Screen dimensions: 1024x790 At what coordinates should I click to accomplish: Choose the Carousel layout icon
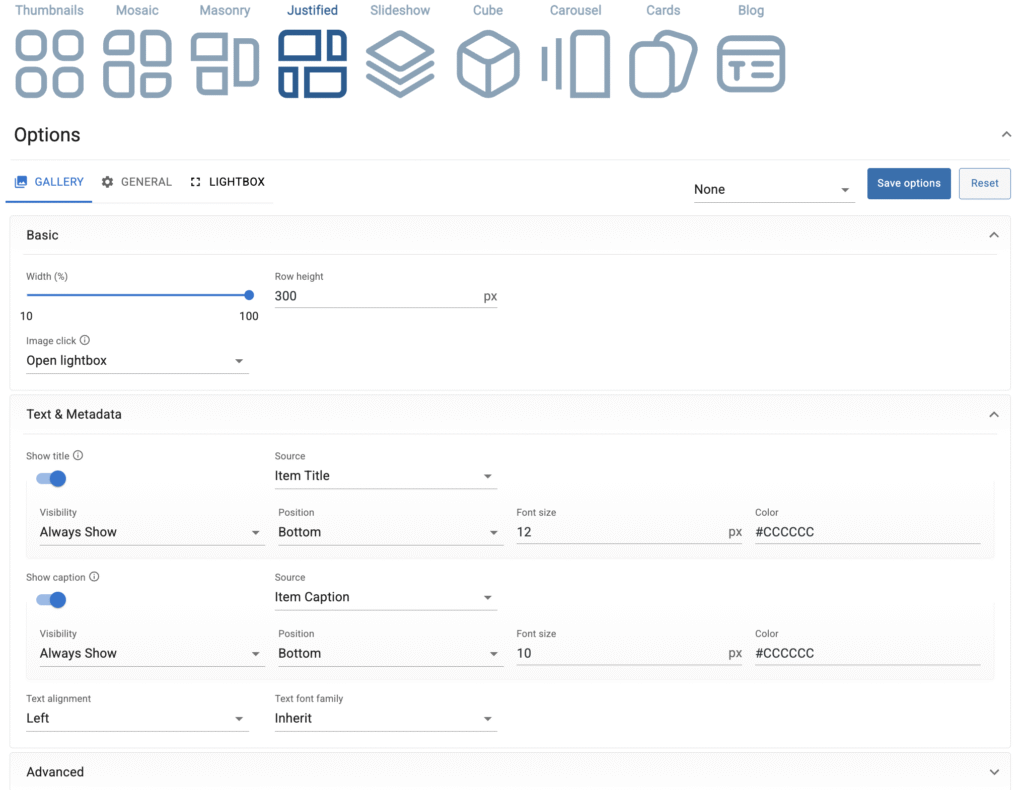[576, 64]
